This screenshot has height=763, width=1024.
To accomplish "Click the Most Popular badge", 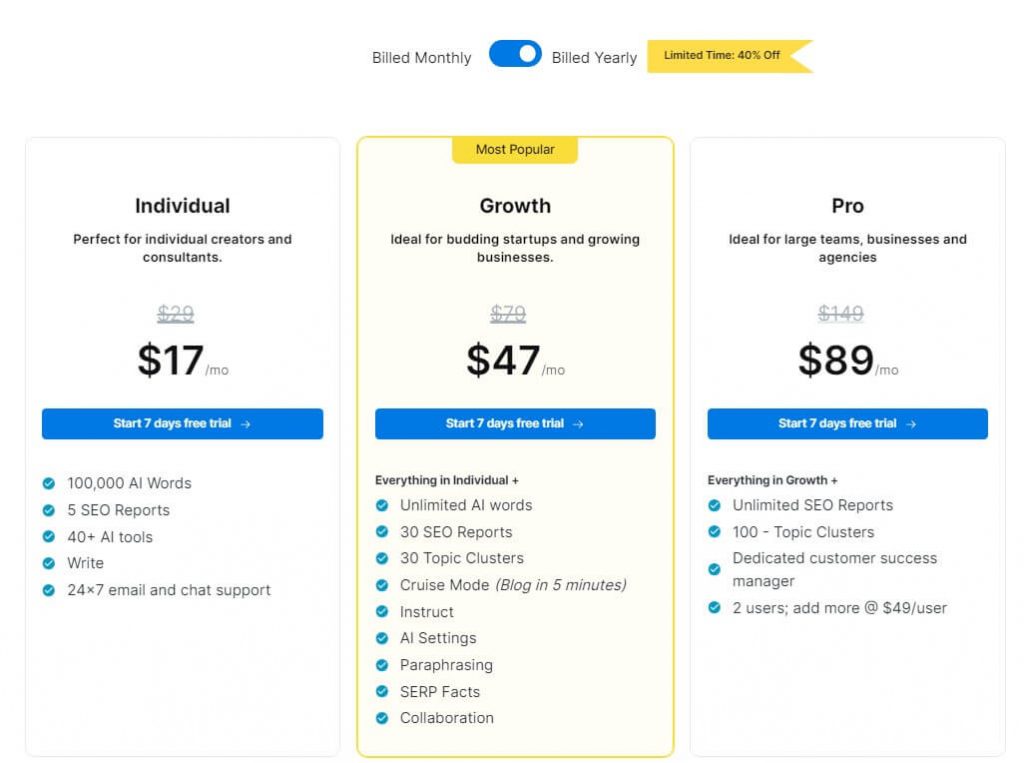I will (x=515, y=150).
